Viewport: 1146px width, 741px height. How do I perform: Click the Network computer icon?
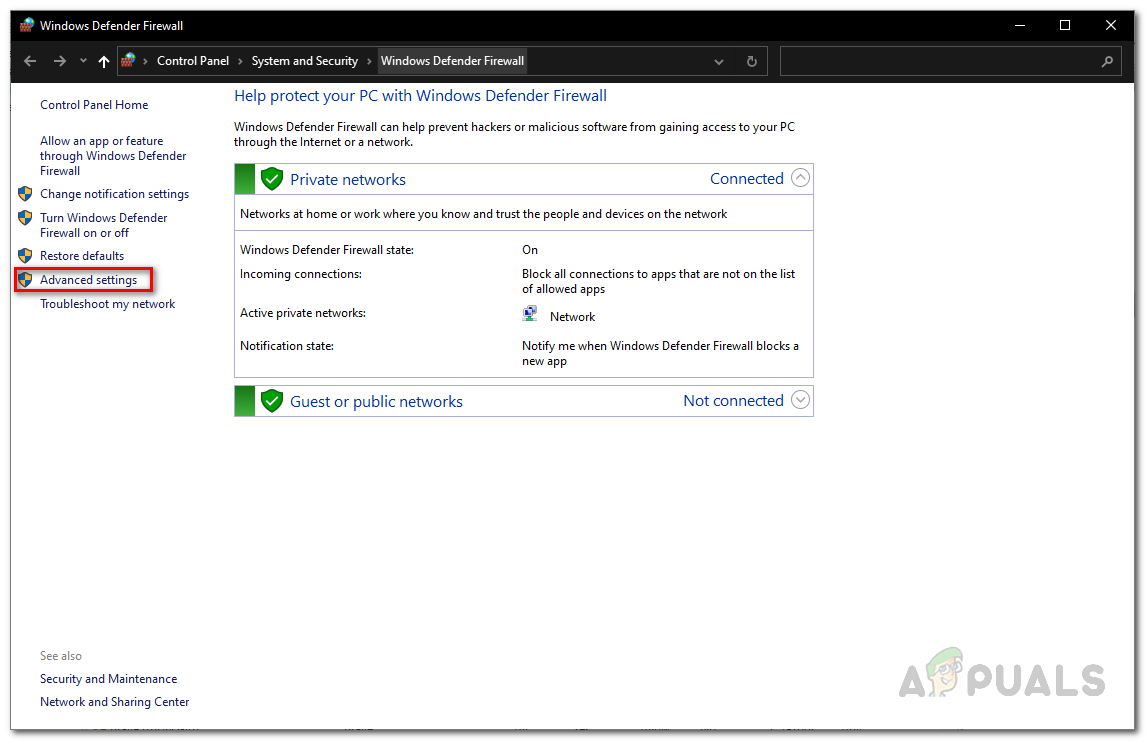[x=530, y=315]
